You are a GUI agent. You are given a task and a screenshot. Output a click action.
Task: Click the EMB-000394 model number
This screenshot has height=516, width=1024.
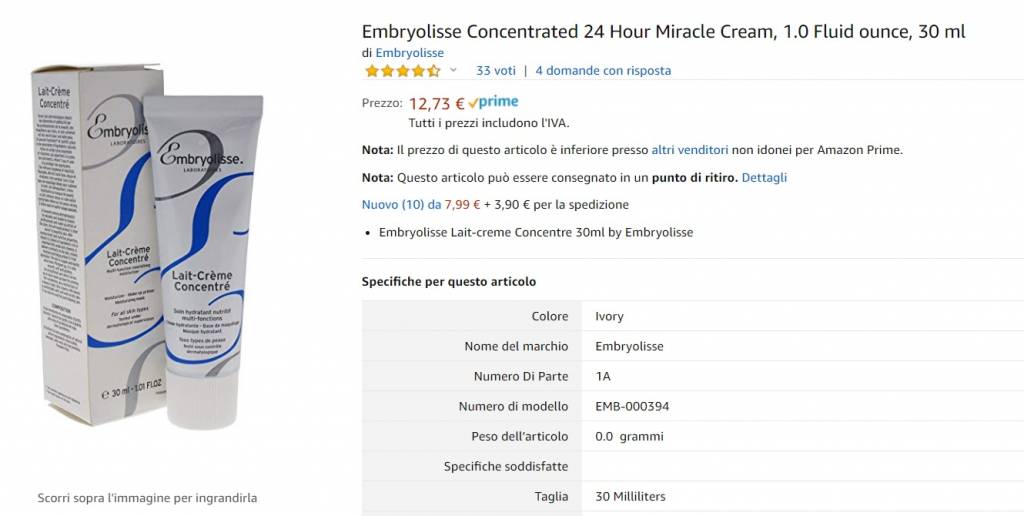632,406
